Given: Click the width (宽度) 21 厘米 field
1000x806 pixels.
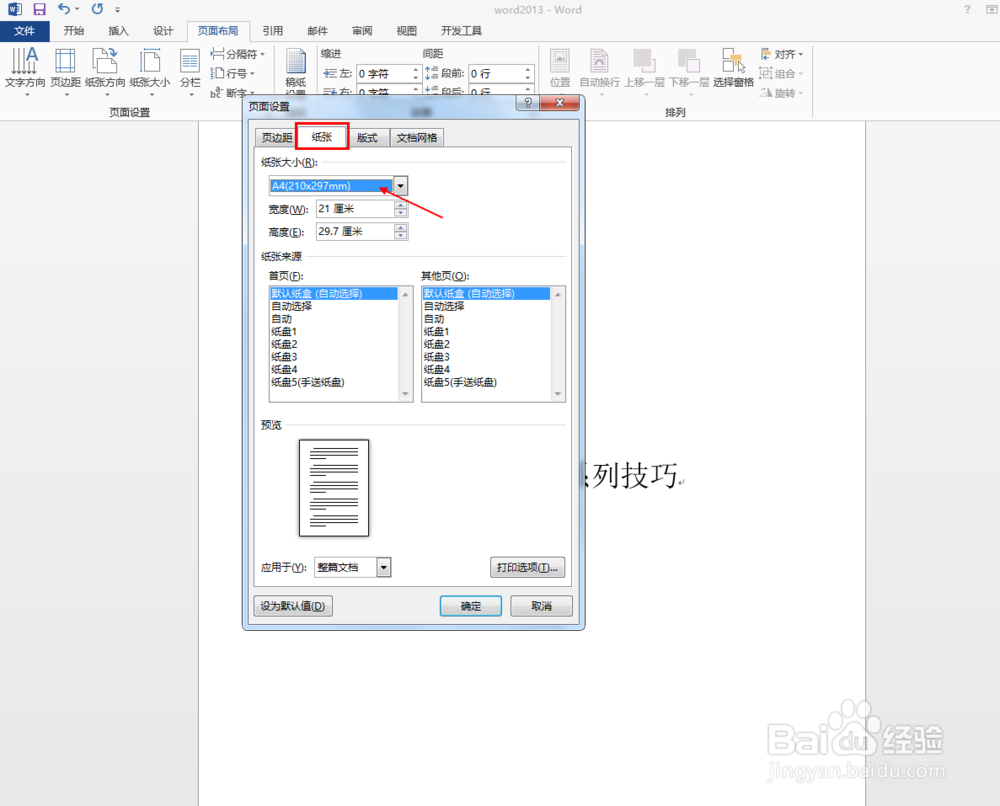Looking at the screenshot, I should pyautogui.click(x=355, y=209).
